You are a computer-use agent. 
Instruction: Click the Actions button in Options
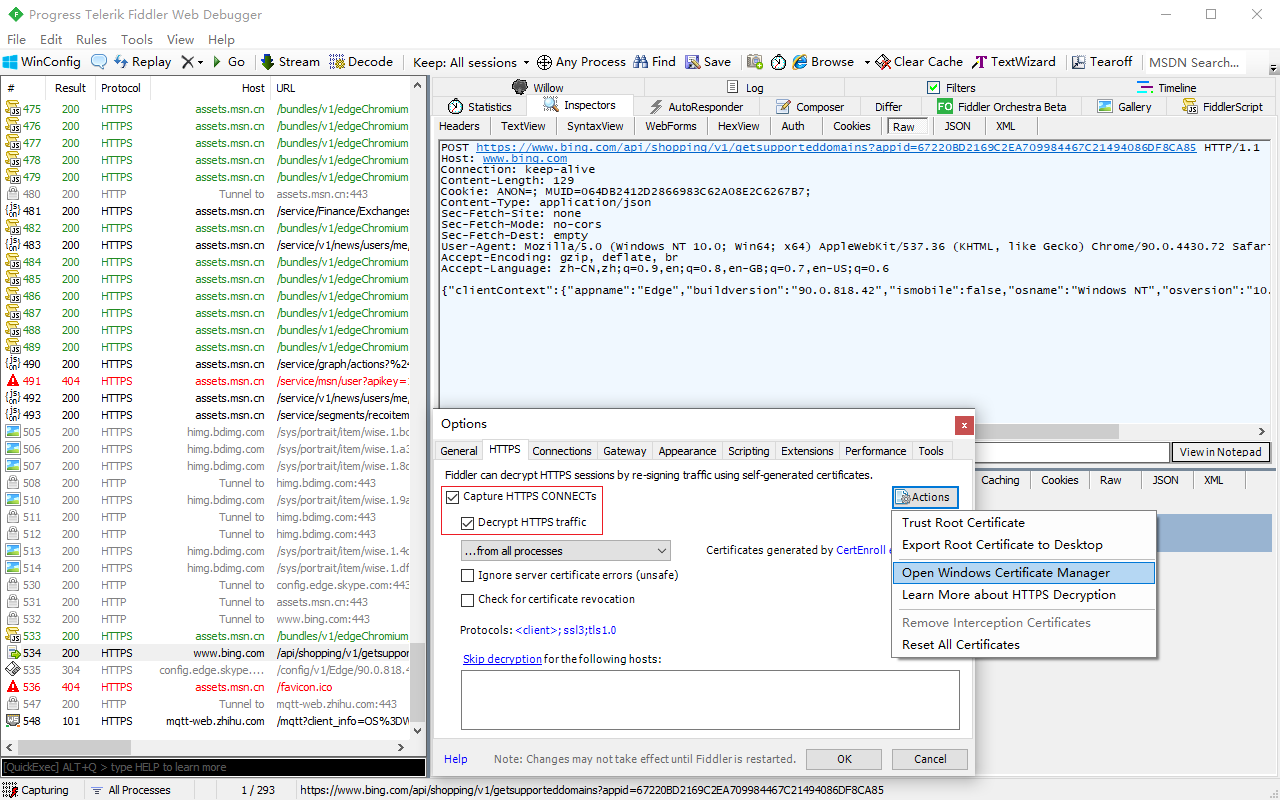[x=925, y=497]
